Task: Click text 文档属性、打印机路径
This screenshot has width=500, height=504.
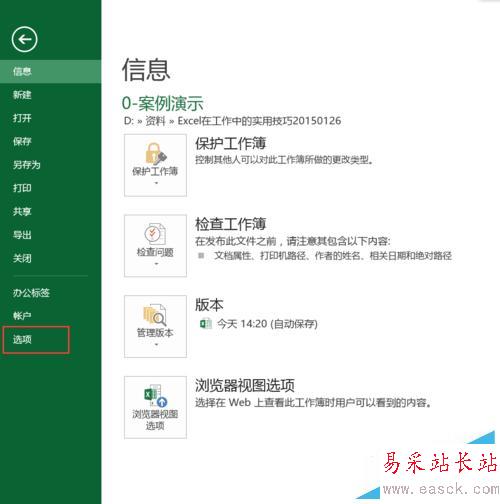Action: (260, 256)
